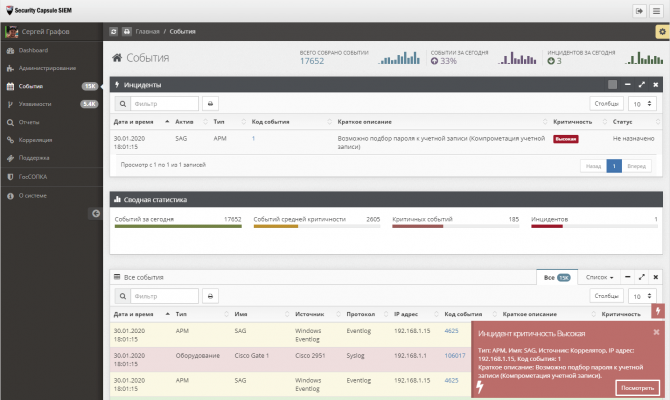
Task: Minimize the All events panel
Action: coord(626,275)
